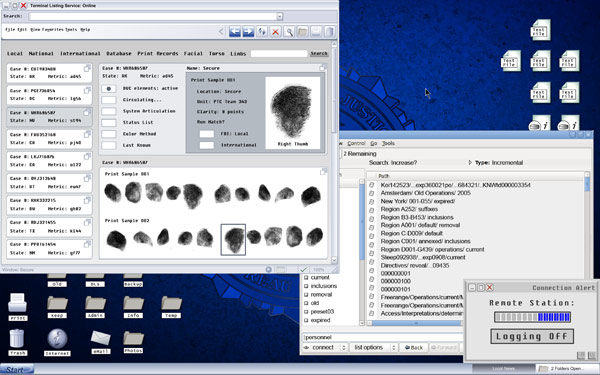Toggle the DOC elements: active checkbox
The height and width of the screenshot is (375, 600).
(x=109, y=88)
